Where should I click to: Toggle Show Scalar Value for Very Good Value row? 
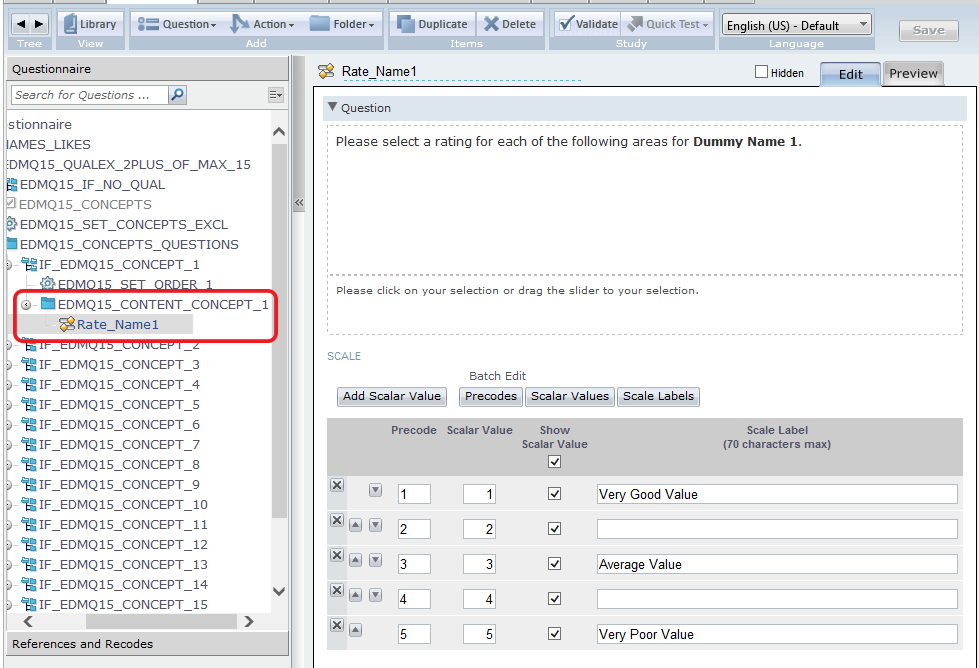[x=554, y=494]
